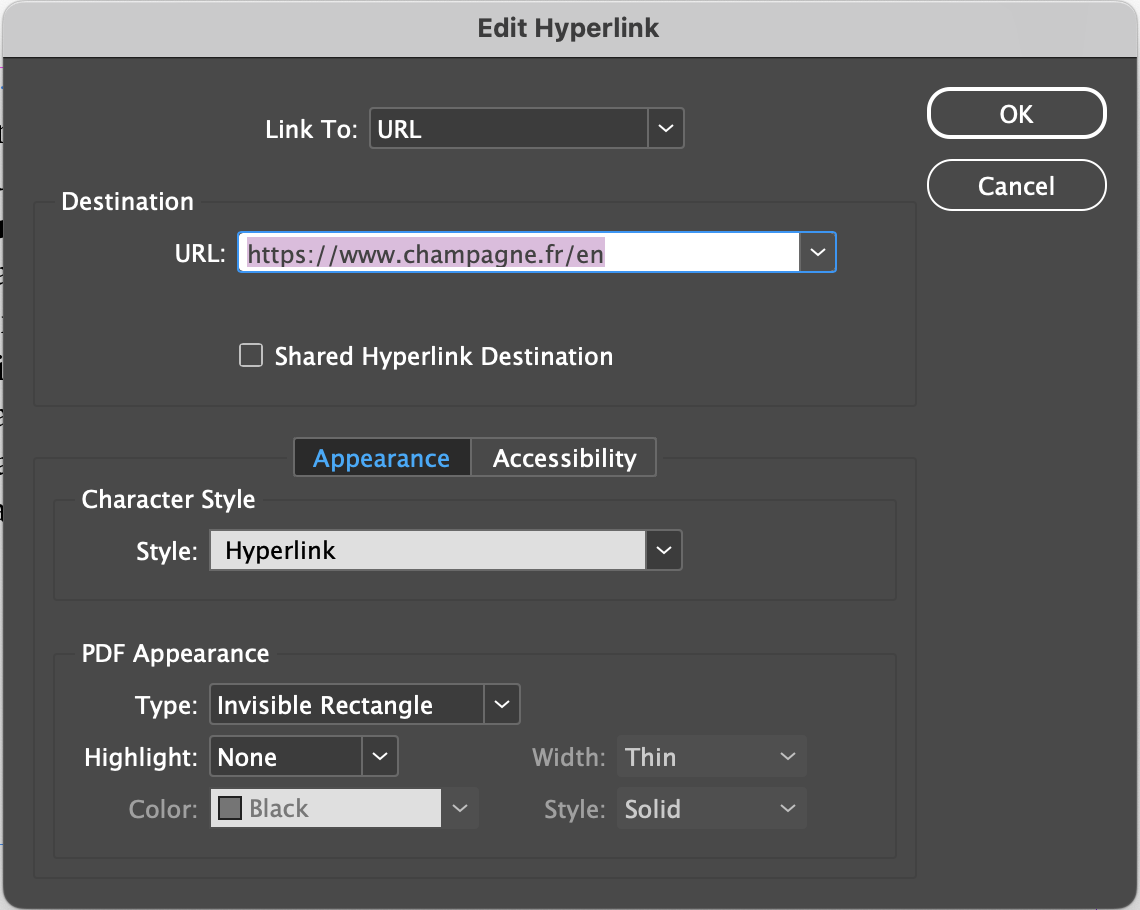The width and height of the screenshot is (1140, 910).
Task: Open the Color dropdown arrow
Action: click(x=460, y=809)
